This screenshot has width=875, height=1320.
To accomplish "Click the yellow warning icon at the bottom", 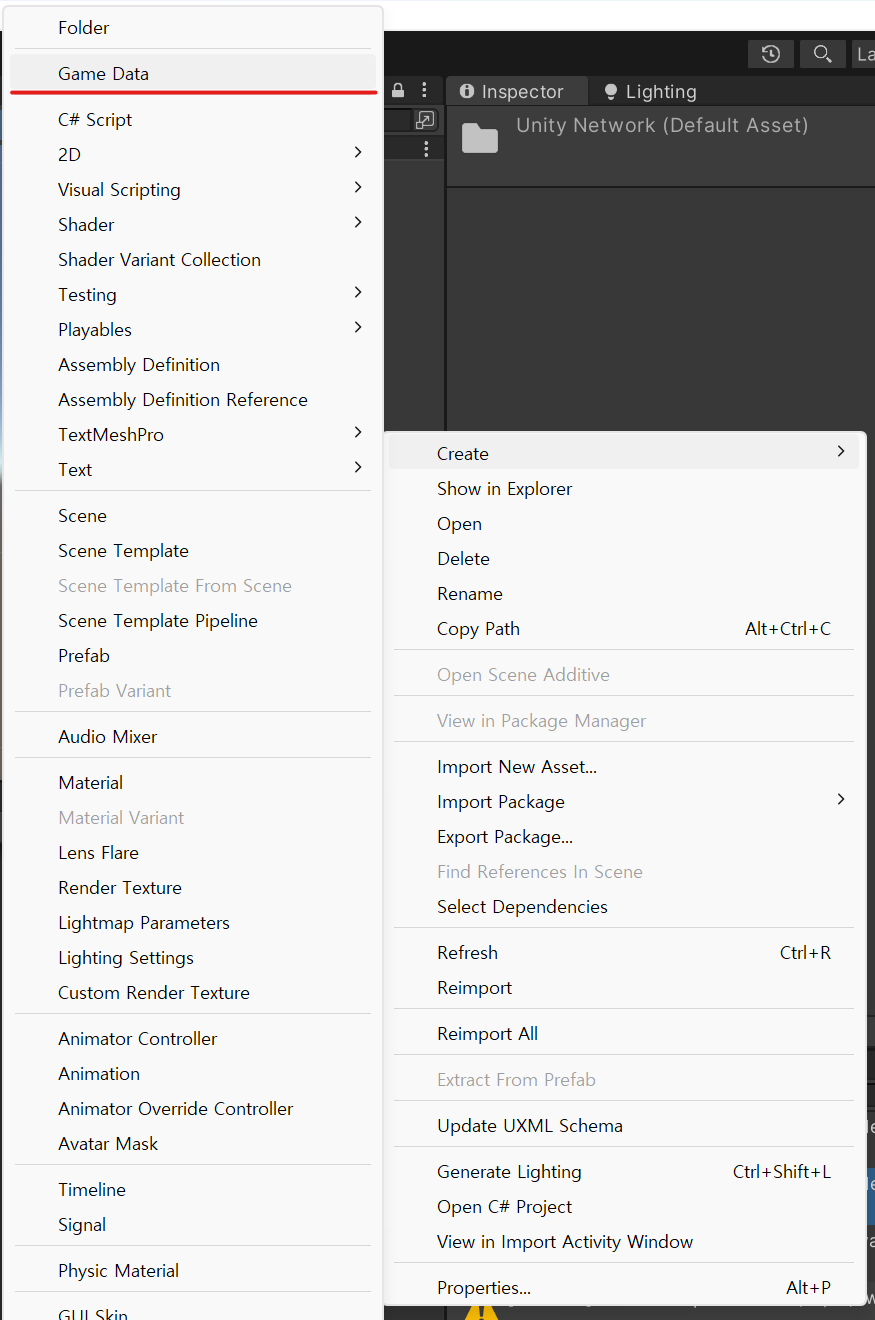I will 481,1309.
